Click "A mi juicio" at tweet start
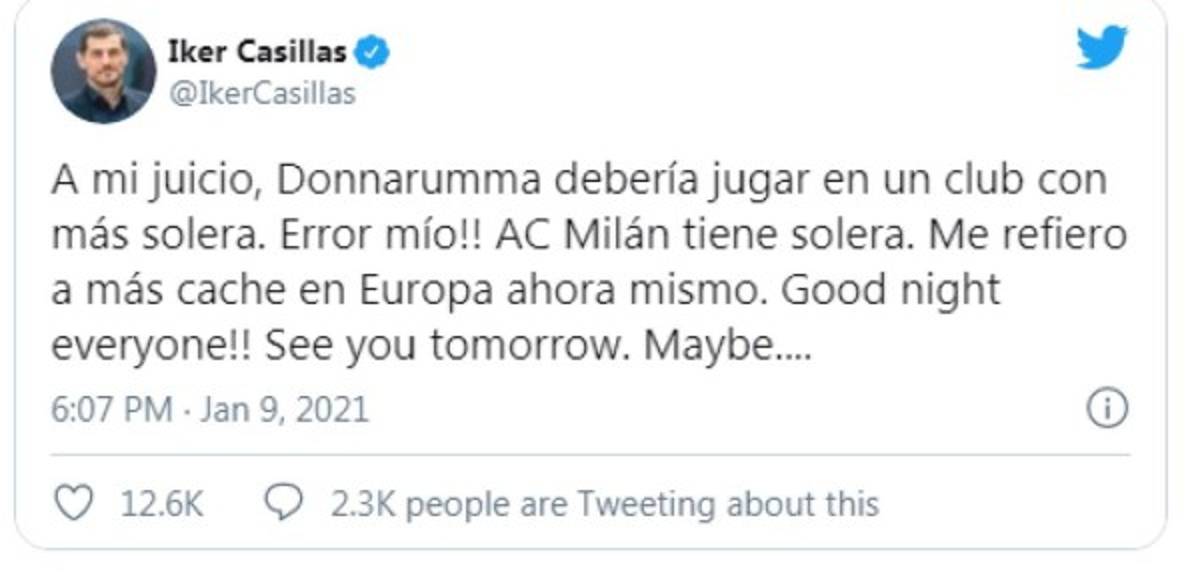Image resolution: width=1200 pixels, height=578 pixels. (x=150, y=181)
